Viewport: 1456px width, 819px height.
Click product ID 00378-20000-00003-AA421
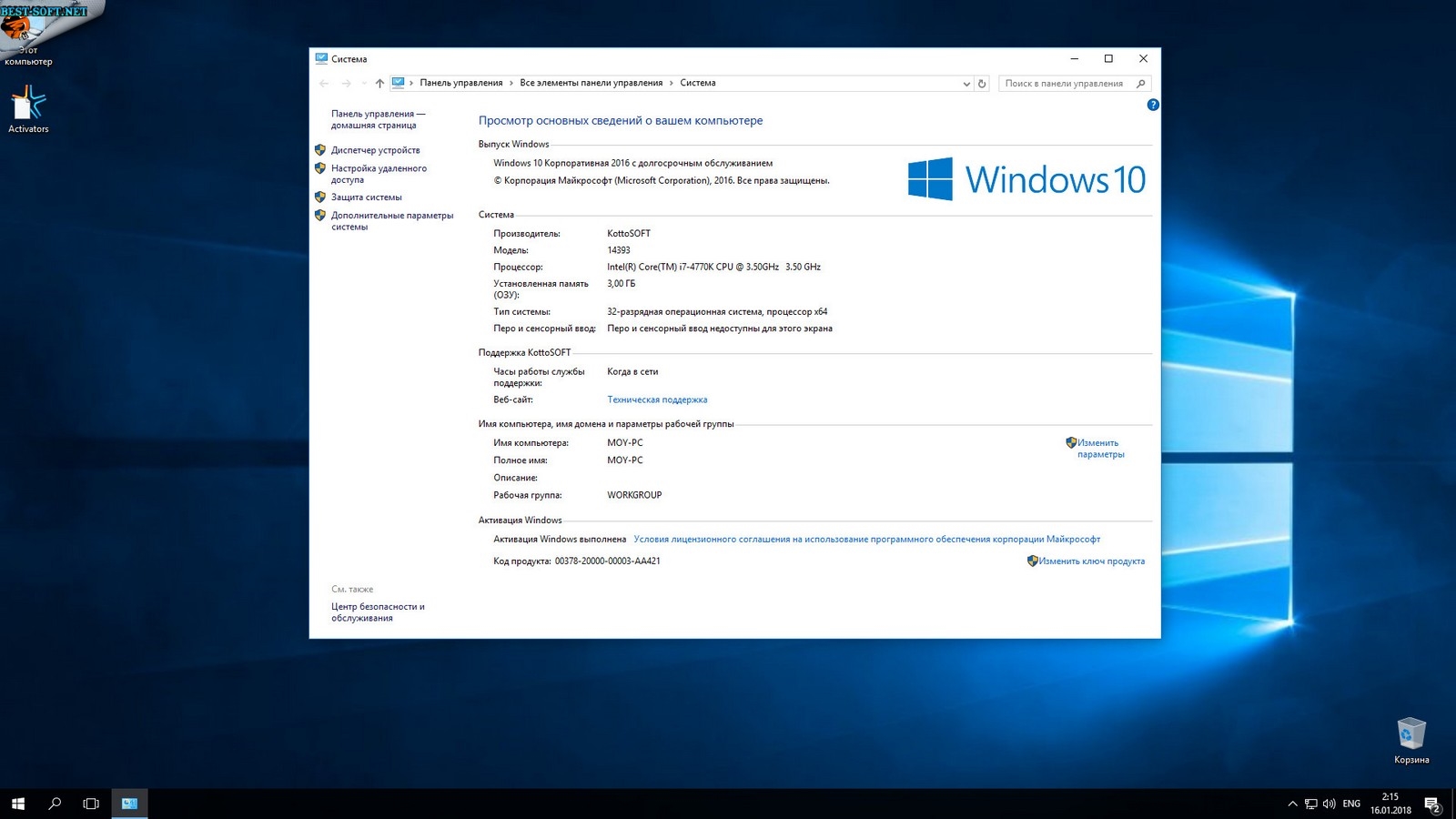click(x=608, y=561)
